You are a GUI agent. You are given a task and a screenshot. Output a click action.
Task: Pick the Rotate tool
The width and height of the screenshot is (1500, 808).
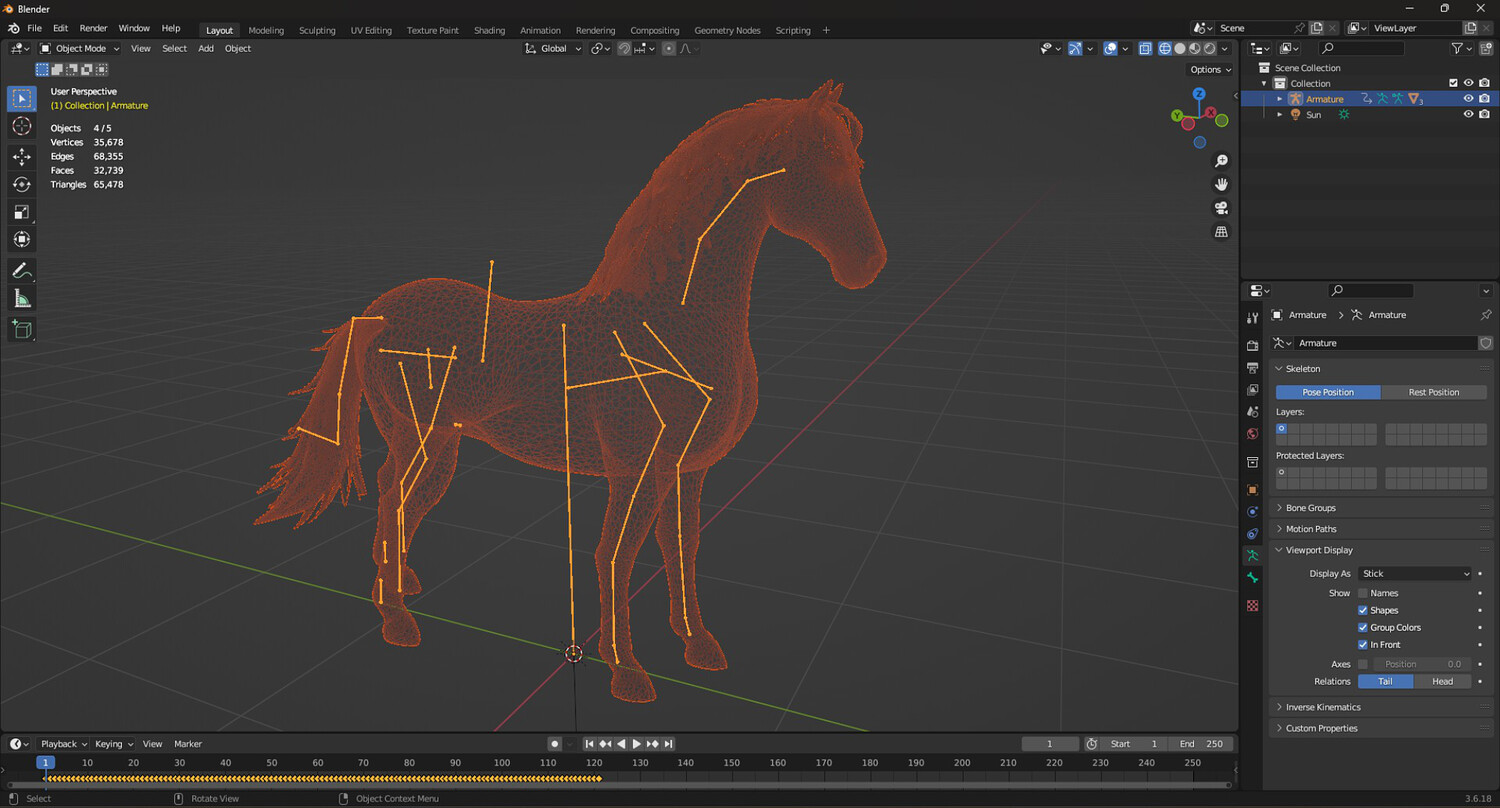22,184
